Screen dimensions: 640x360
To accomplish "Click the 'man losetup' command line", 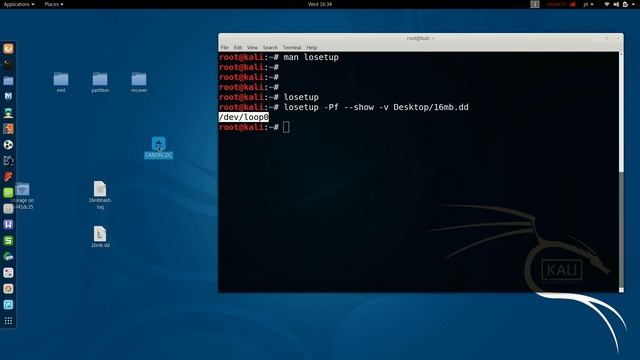I will (x=311, y=57).
